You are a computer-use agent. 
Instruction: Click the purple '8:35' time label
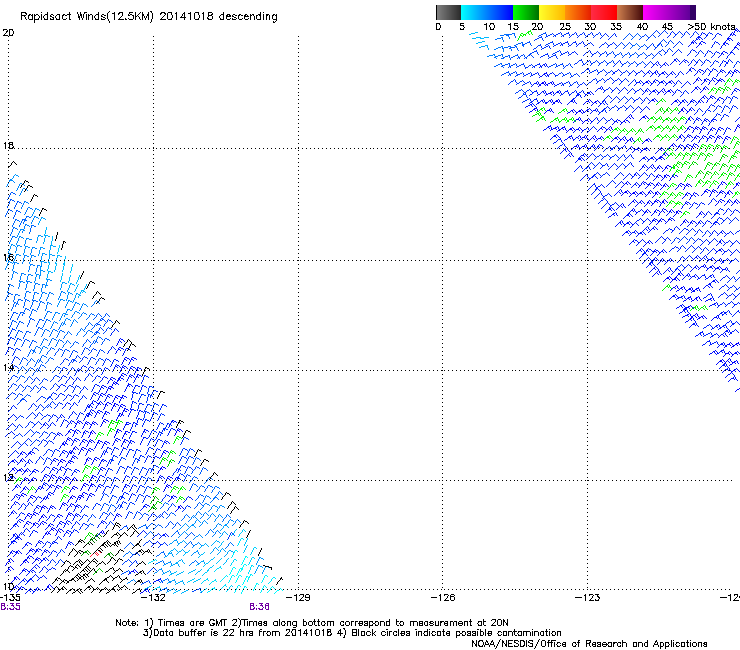(10, 607)
